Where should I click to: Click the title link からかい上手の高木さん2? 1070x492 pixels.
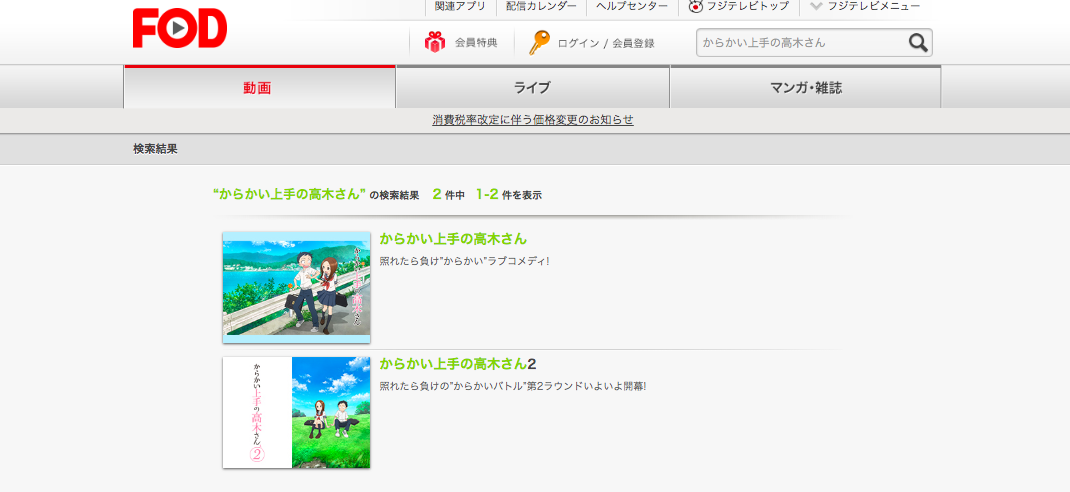click(x=458, y=364)
